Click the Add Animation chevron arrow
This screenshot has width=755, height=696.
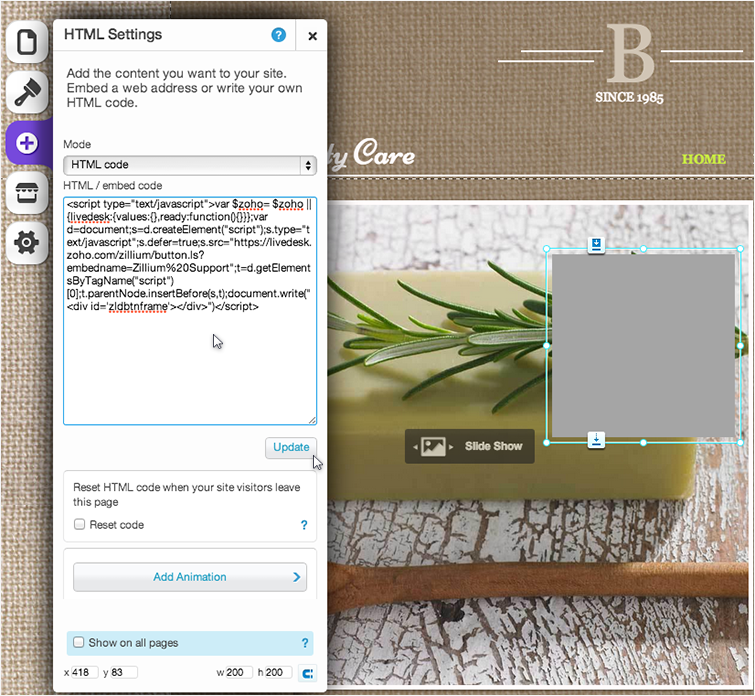point(297,577)
